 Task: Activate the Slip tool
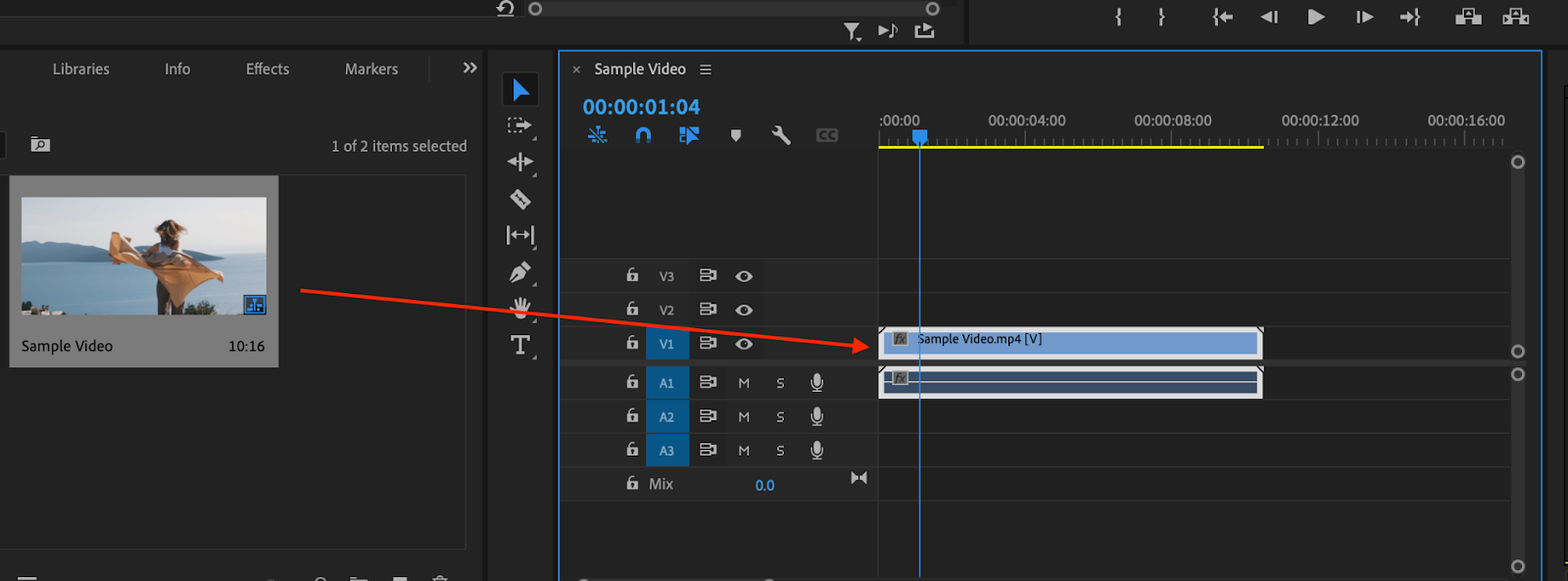coord(520,235)
